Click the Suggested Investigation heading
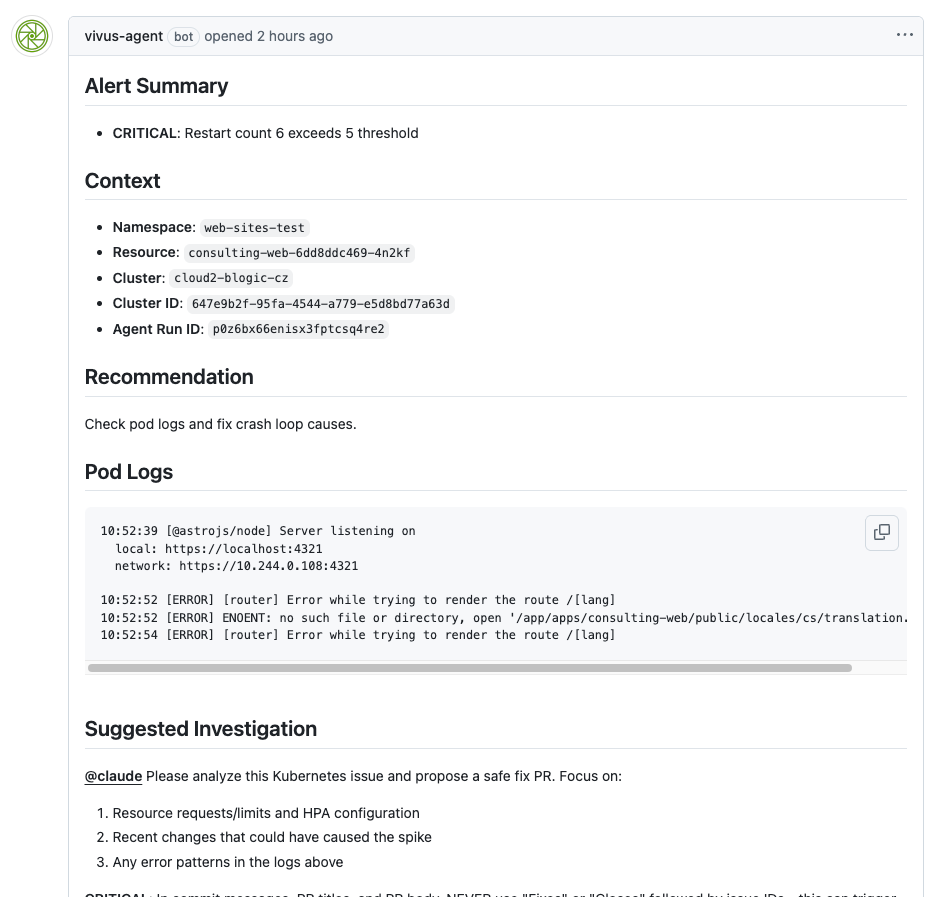 tap(201, 729)
